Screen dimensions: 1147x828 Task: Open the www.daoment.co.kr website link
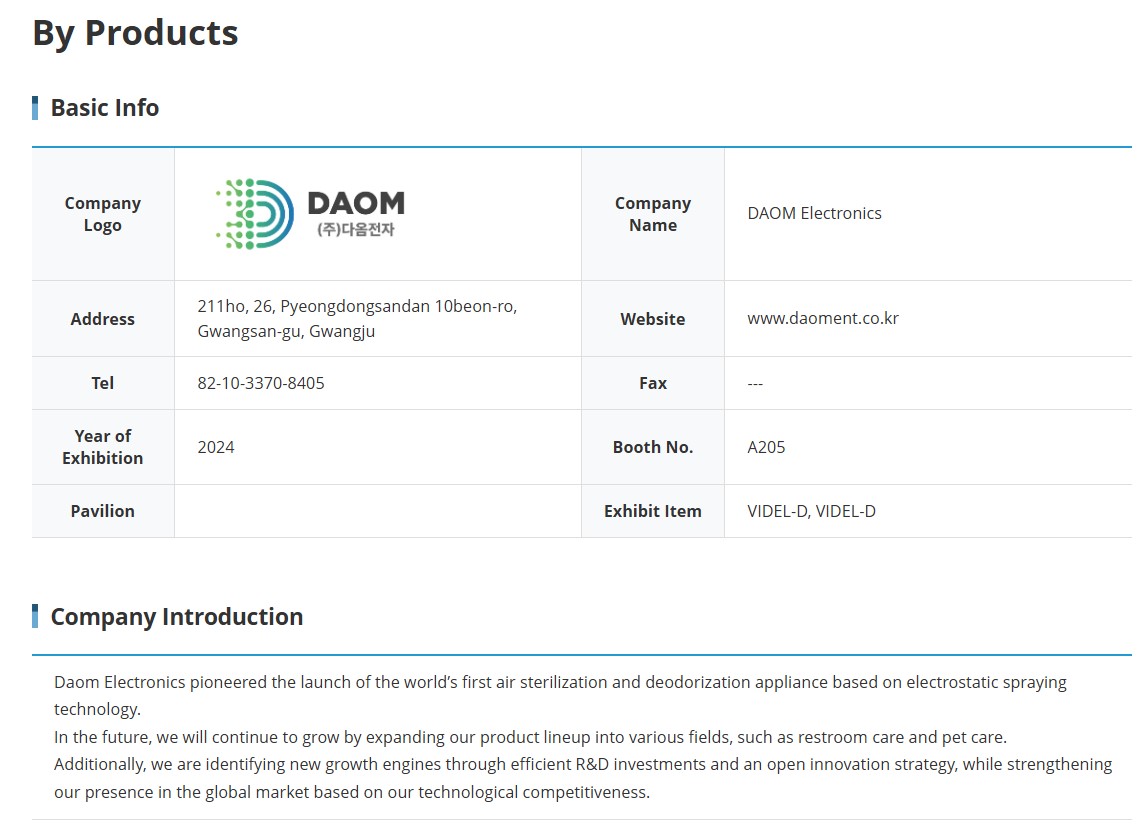(x=823, y=318)
